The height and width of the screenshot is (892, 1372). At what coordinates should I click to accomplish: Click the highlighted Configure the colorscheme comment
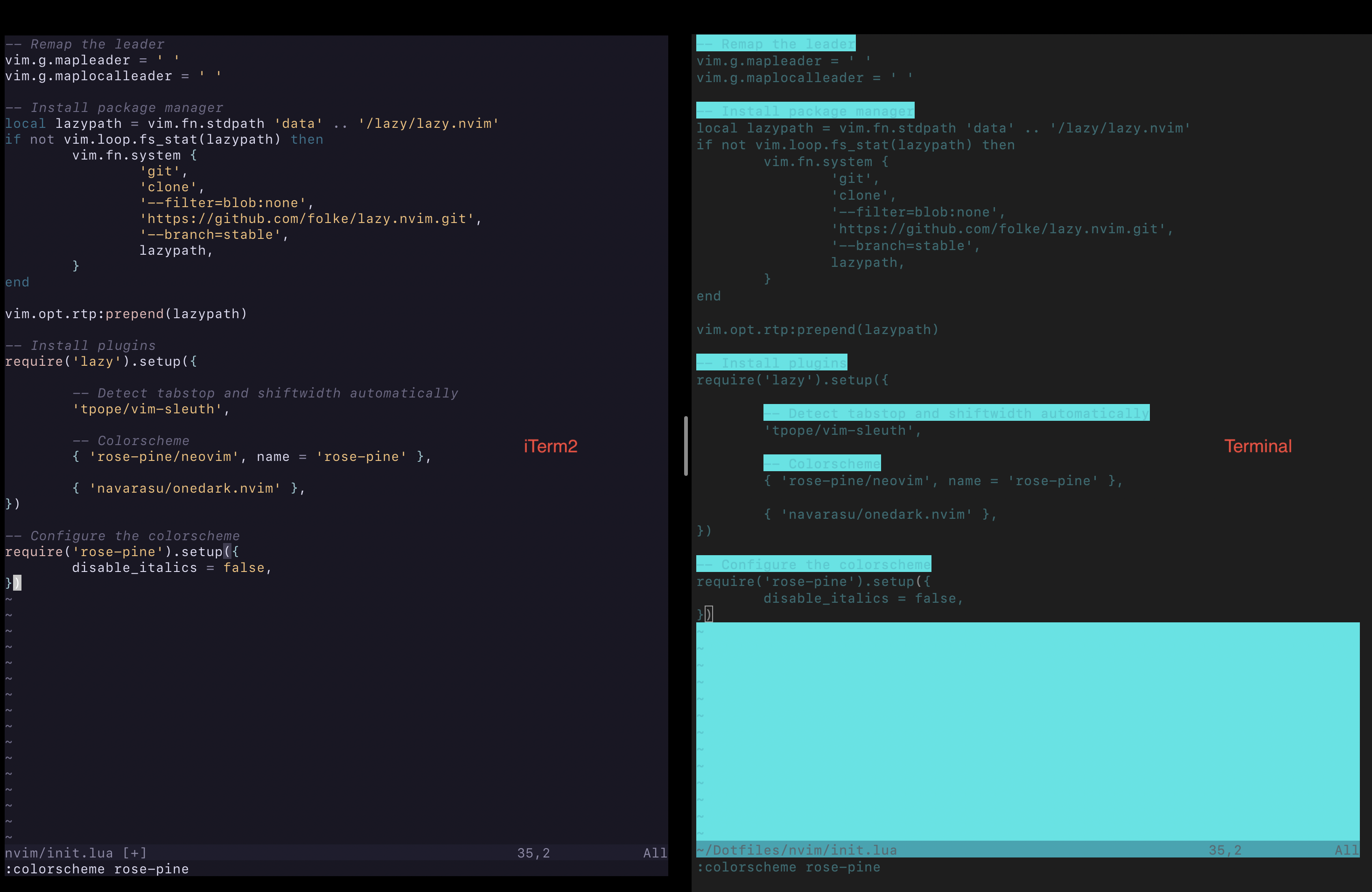point(813,564)
